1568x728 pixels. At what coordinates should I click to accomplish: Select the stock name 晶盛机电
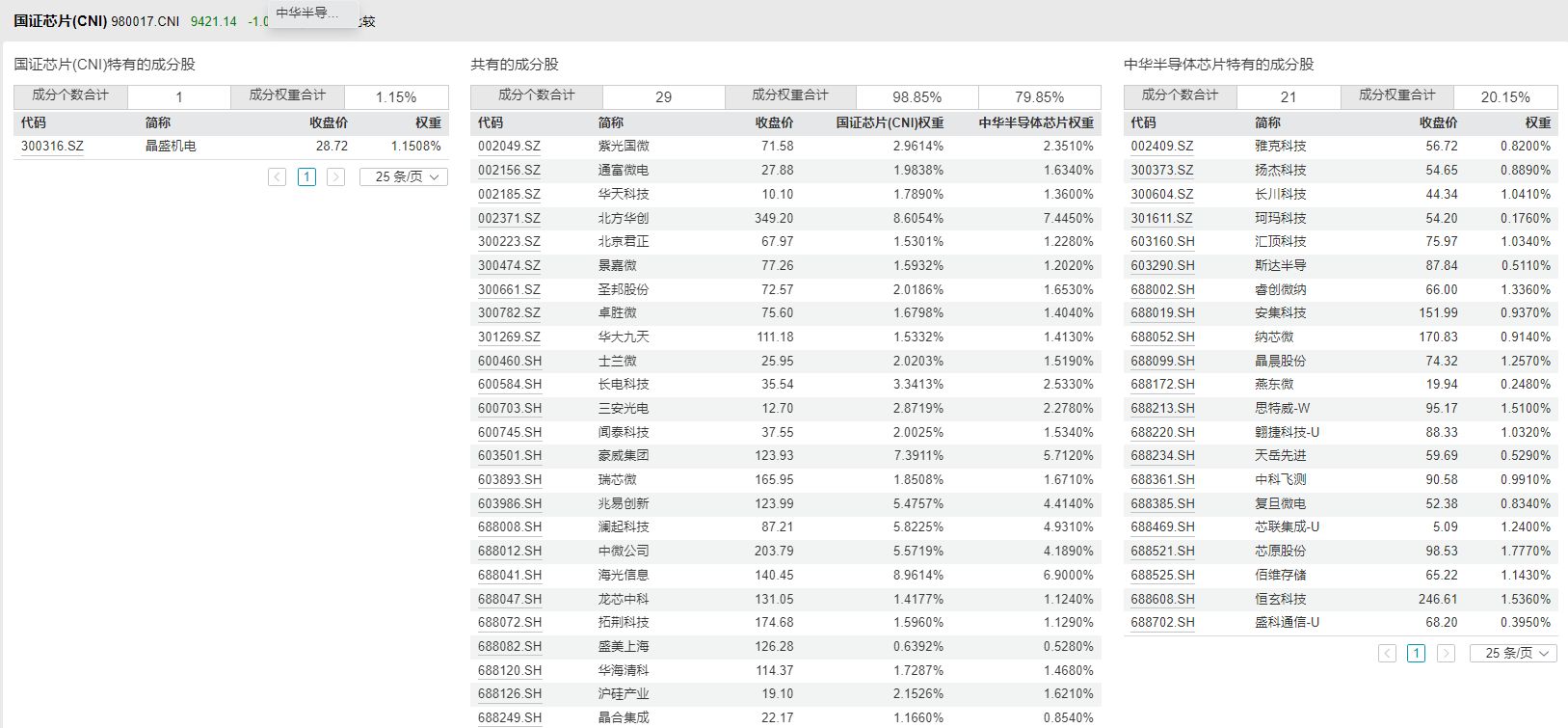click(x=171, y=147)
